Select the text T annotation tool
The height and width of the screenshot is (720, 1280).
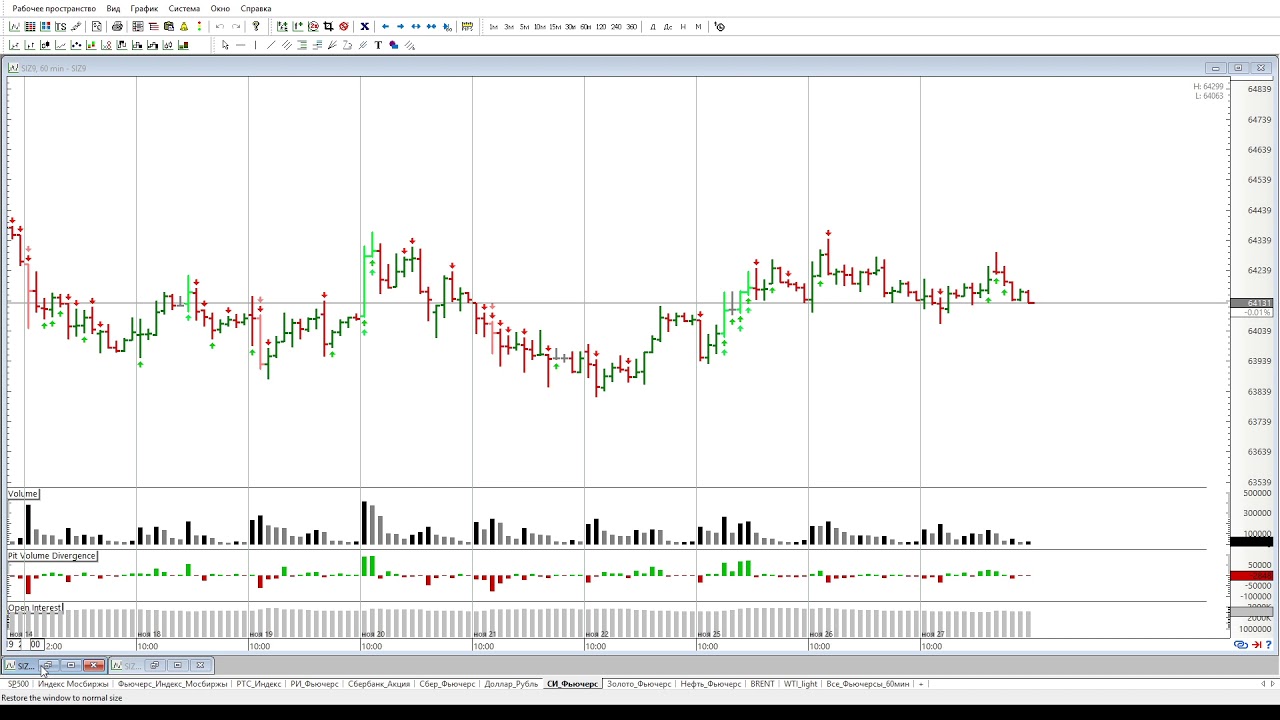coord(378,45)
